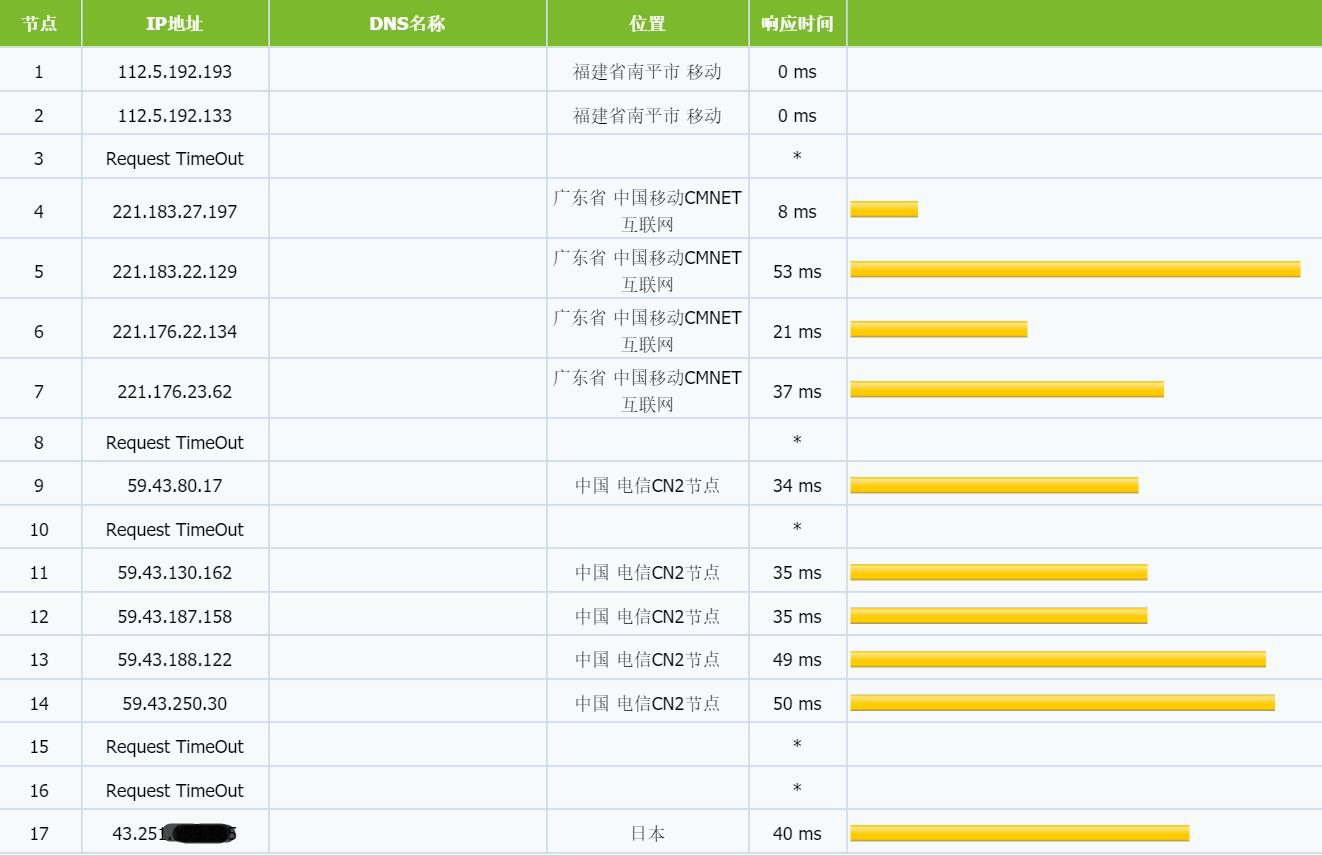Screen dimensions: 1322x855
Task: Click 广东省 中国移动CMNET location in node 4 row
Action: pos(647,211)
